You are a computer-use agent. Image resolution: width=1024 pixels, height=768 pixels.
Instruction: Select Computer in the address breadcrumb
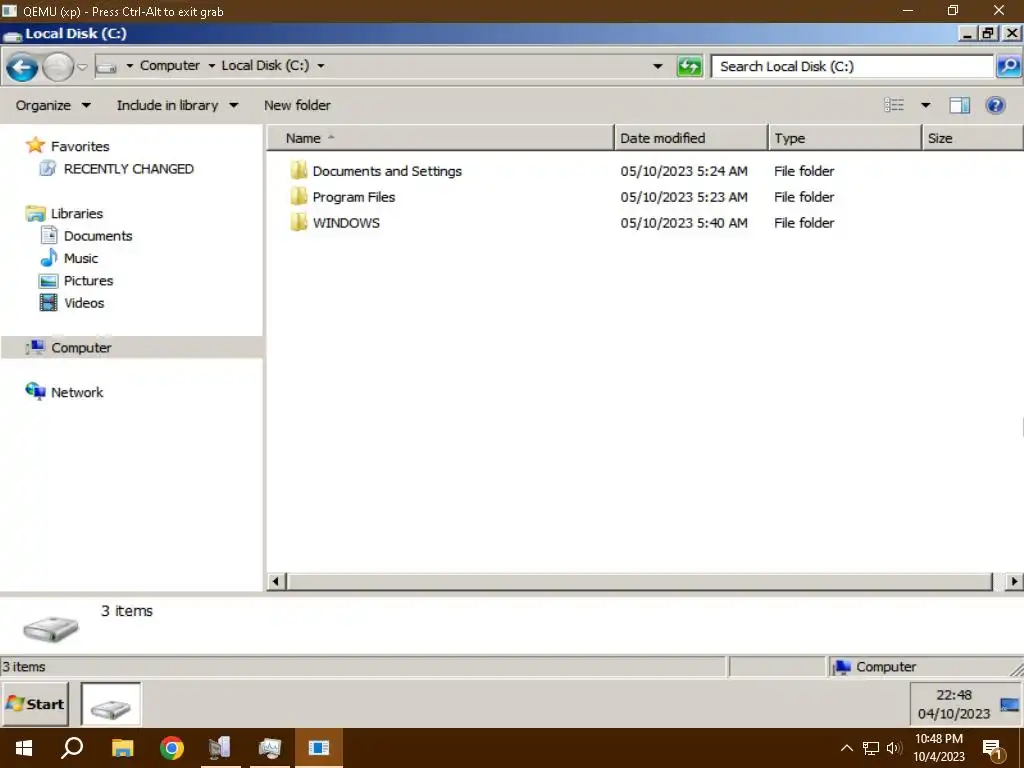[x=170, y=65]
